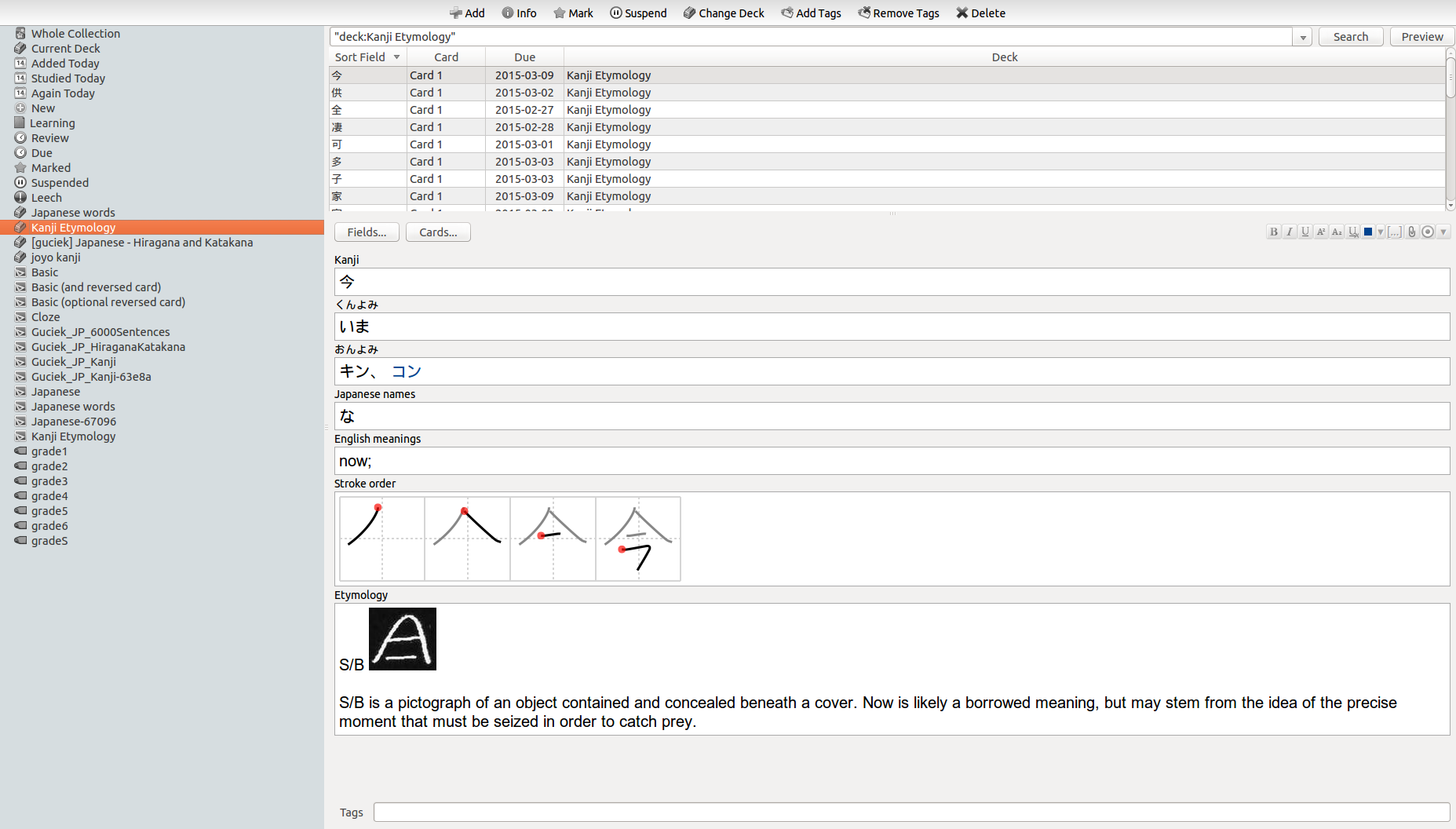The image size is (1456, 829).
Task: Select the row for kanji 供
Action: tap(887, 93)
